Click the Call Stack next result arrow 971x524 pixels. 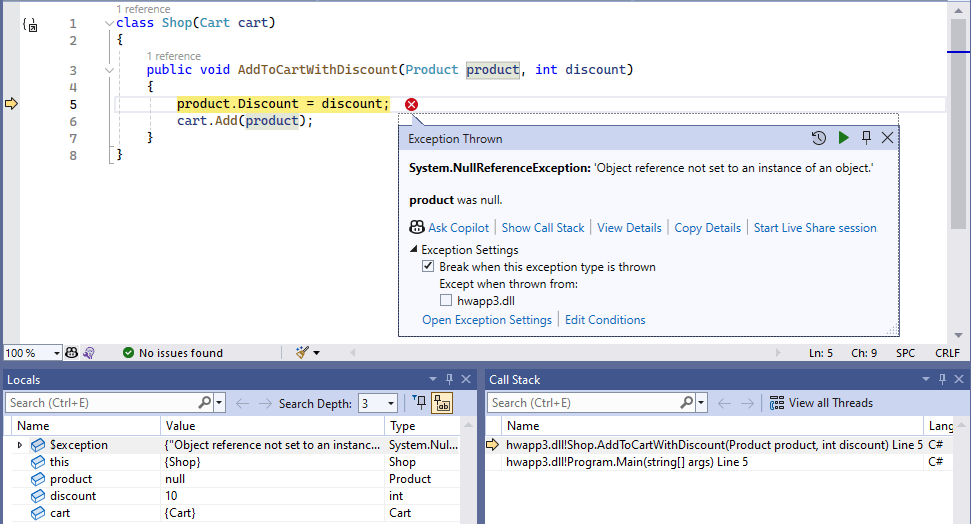click(747, 403)
